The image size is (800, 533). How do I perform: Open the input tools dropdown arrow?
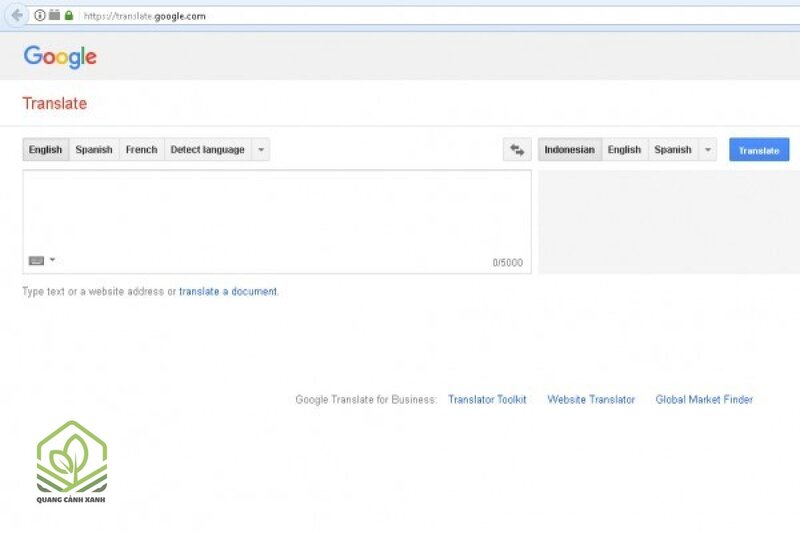point(52,260)
